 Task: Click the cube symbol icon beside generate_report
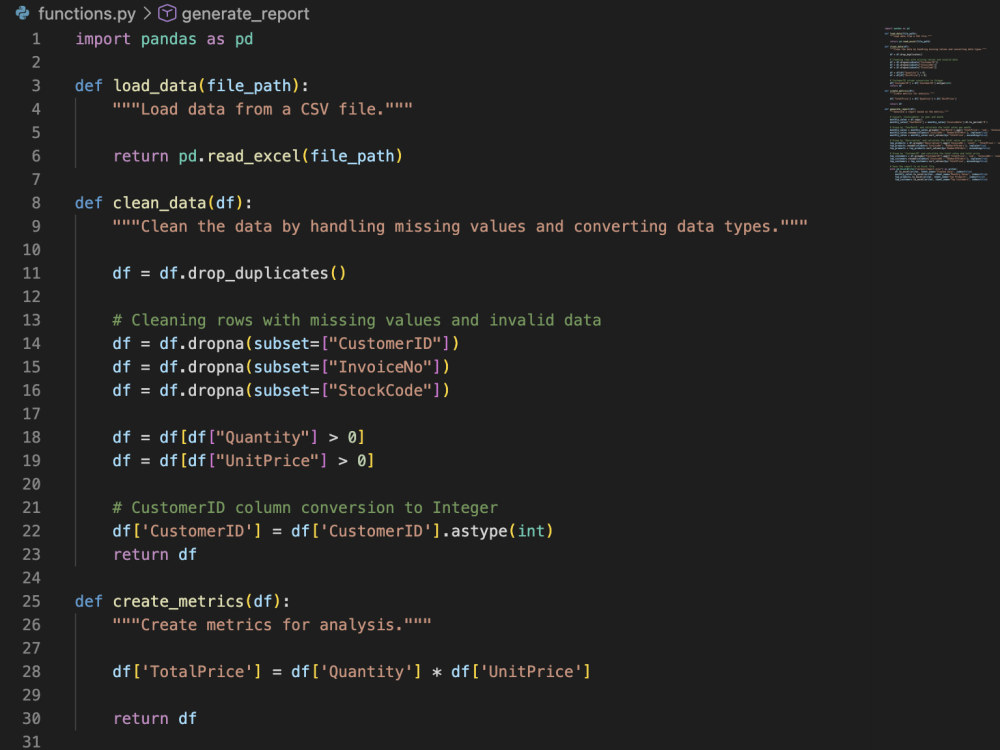pos(166,13)
